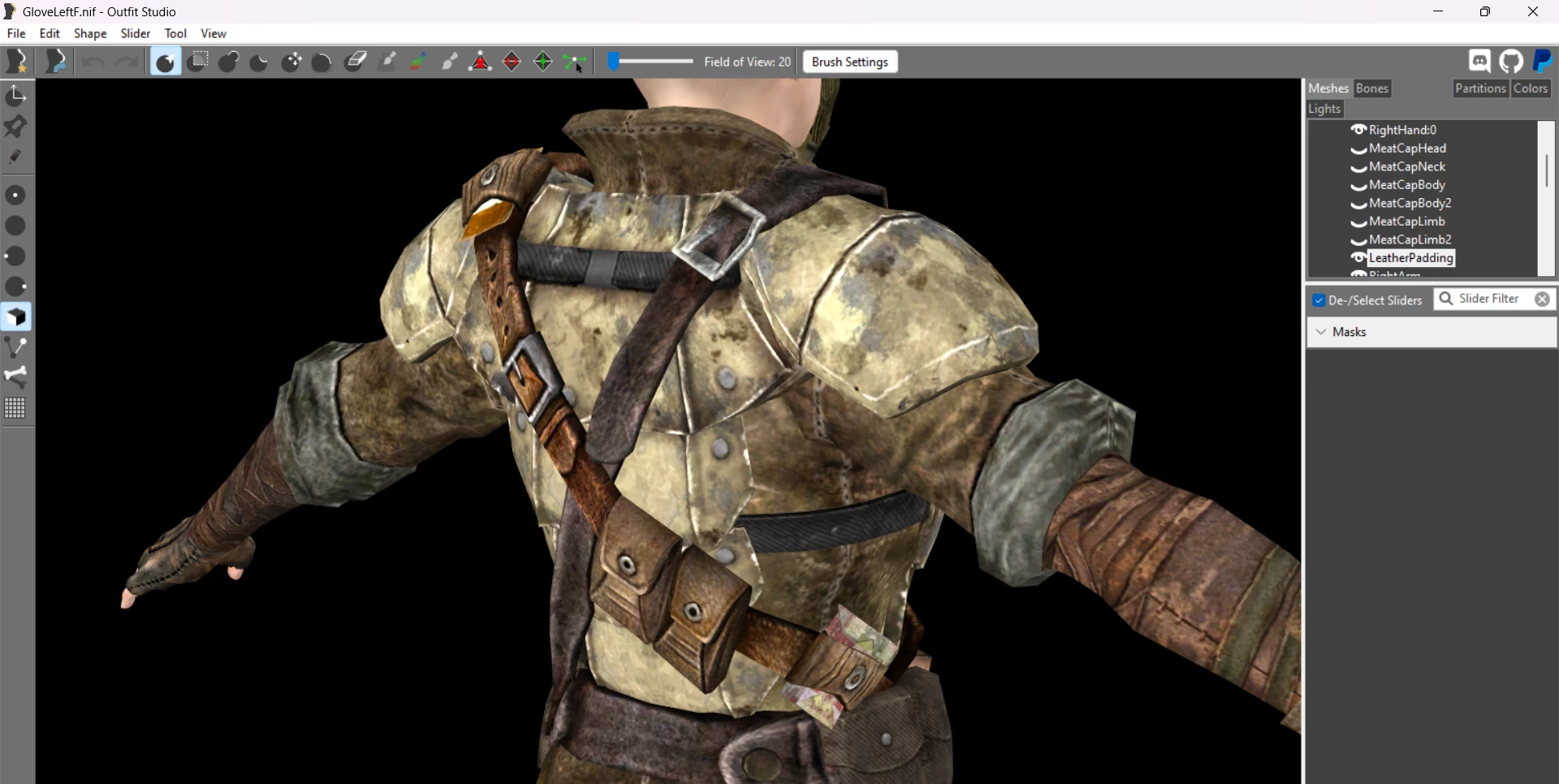The image size is (1559, 784).
Task: Switch to the Partitions tab
Action: [x=1480, y=88]
